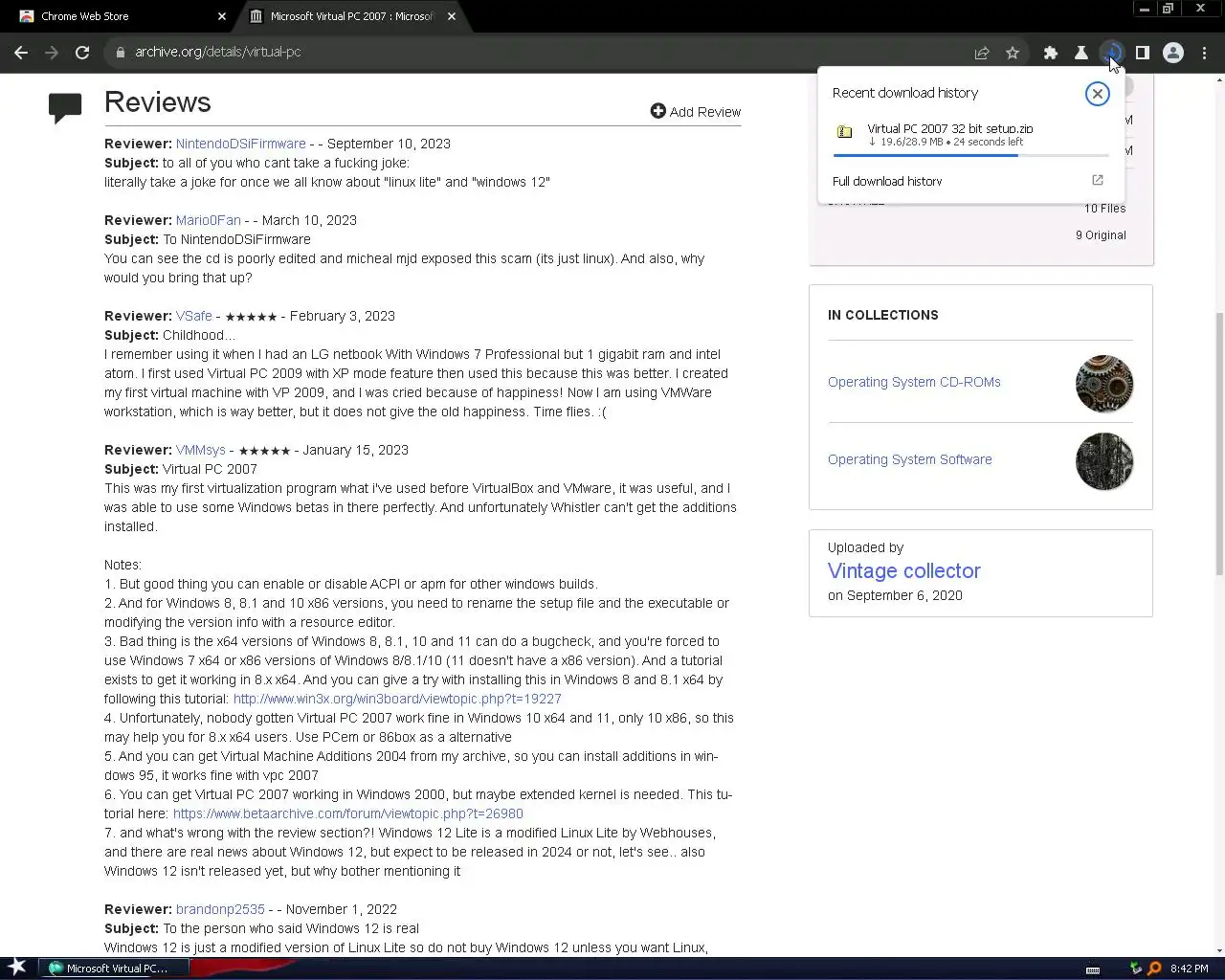Open the taskbar start star icon

[16, 968]
